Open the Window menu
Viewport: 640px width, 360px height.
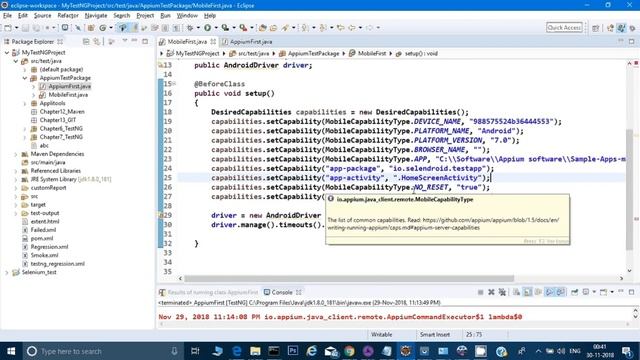point(187,16)
